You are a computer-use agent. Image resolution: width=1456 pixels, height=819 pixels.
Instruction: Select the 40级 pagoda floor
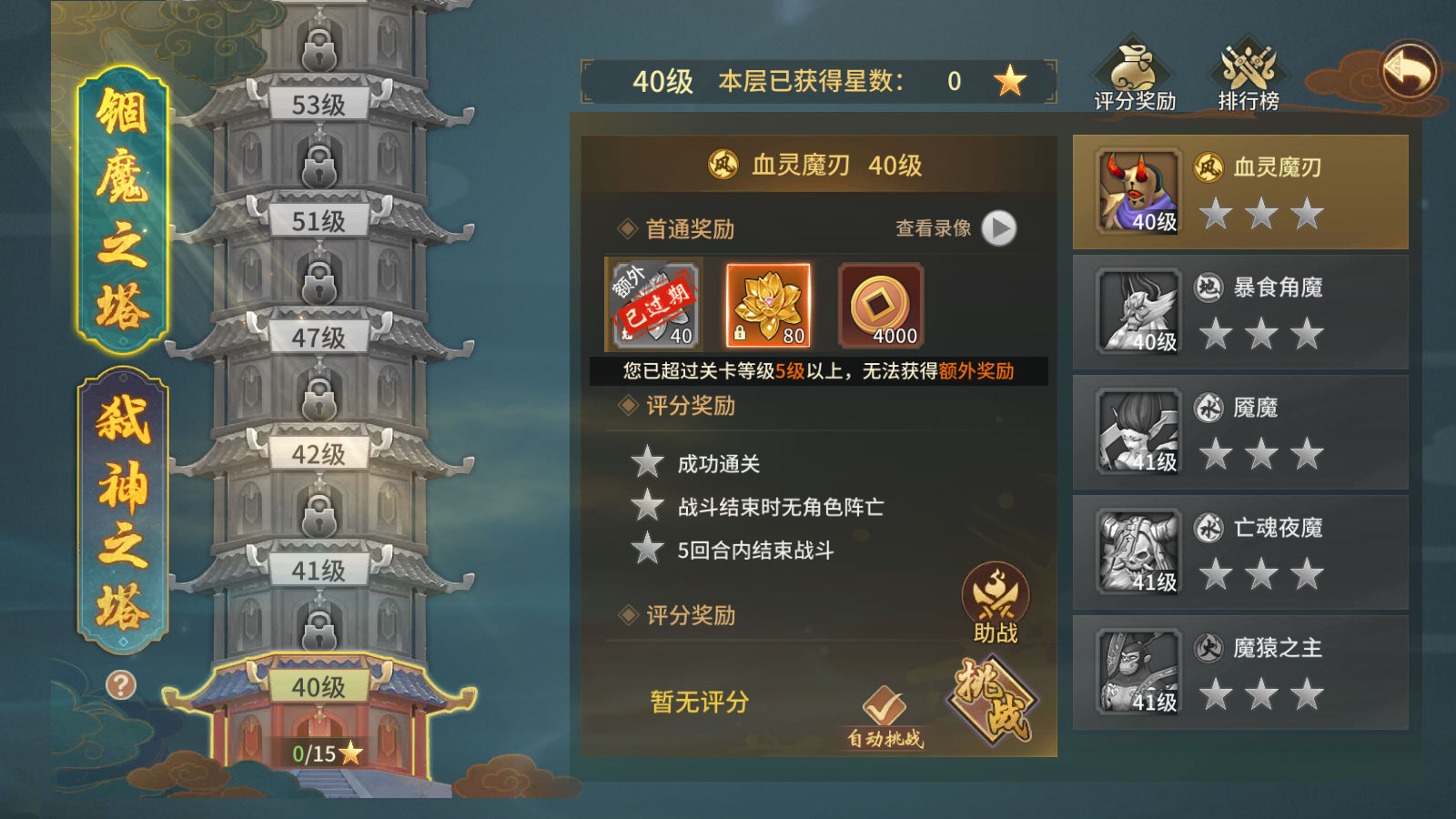(318, 687)
